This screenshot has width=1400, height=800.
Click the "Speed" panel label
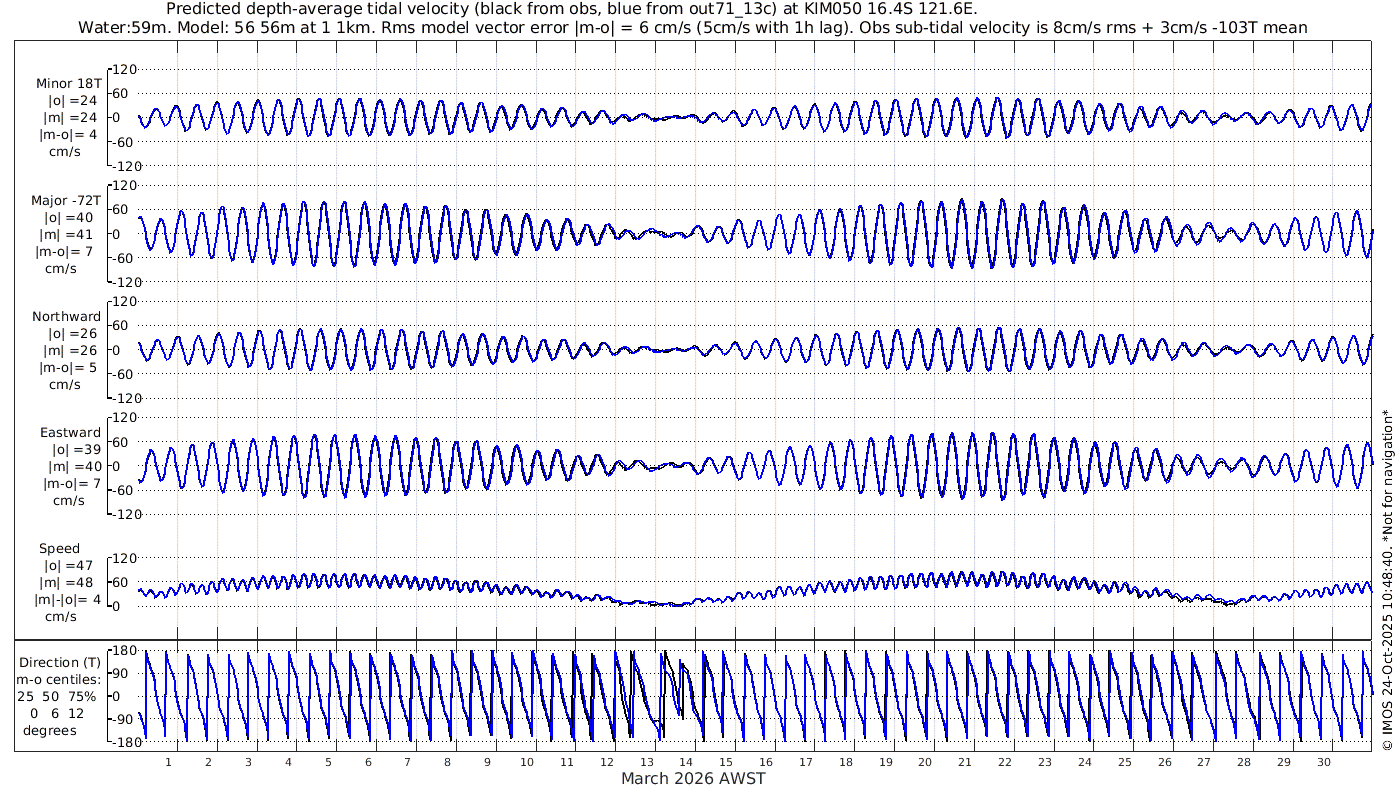pyautogui.click(x=60, y=549)
